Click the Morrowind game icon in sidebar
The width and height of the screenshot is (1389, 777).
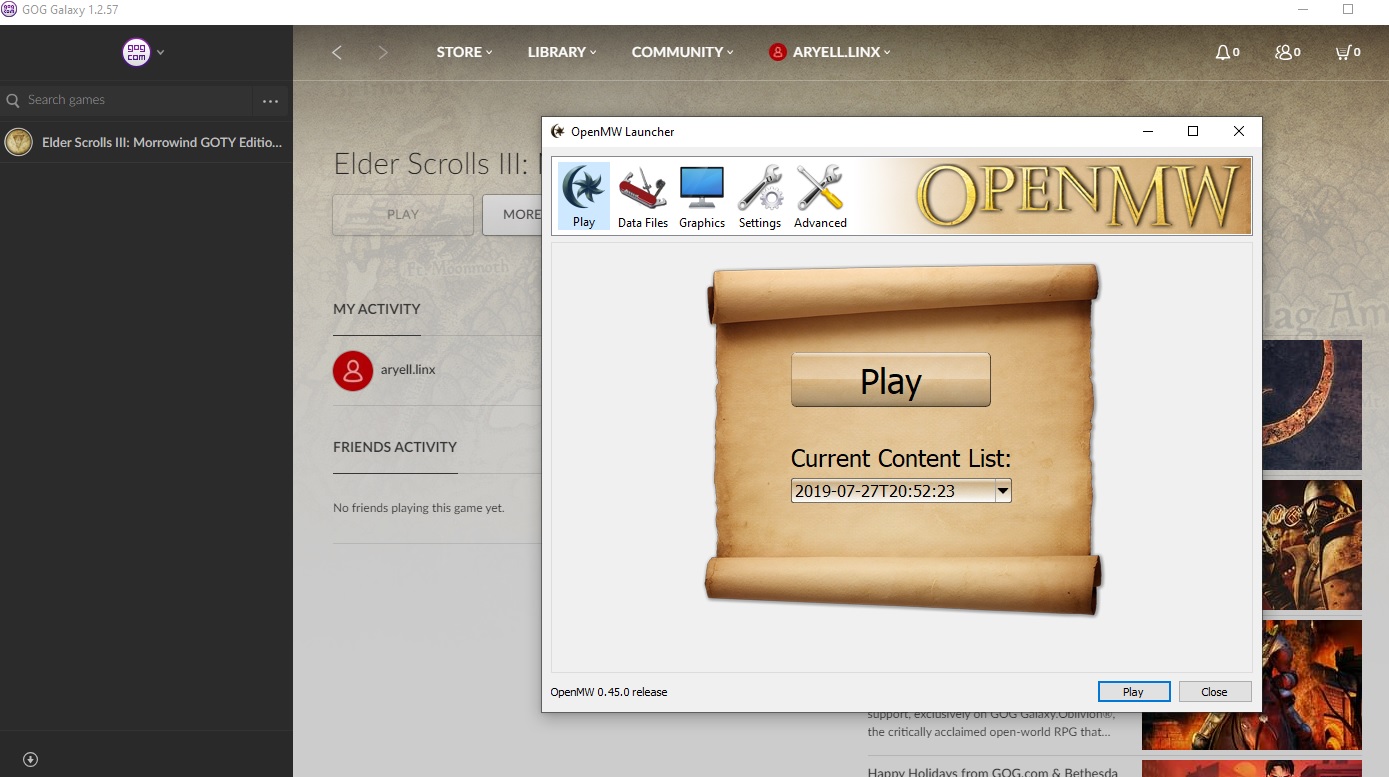[18, 142]
